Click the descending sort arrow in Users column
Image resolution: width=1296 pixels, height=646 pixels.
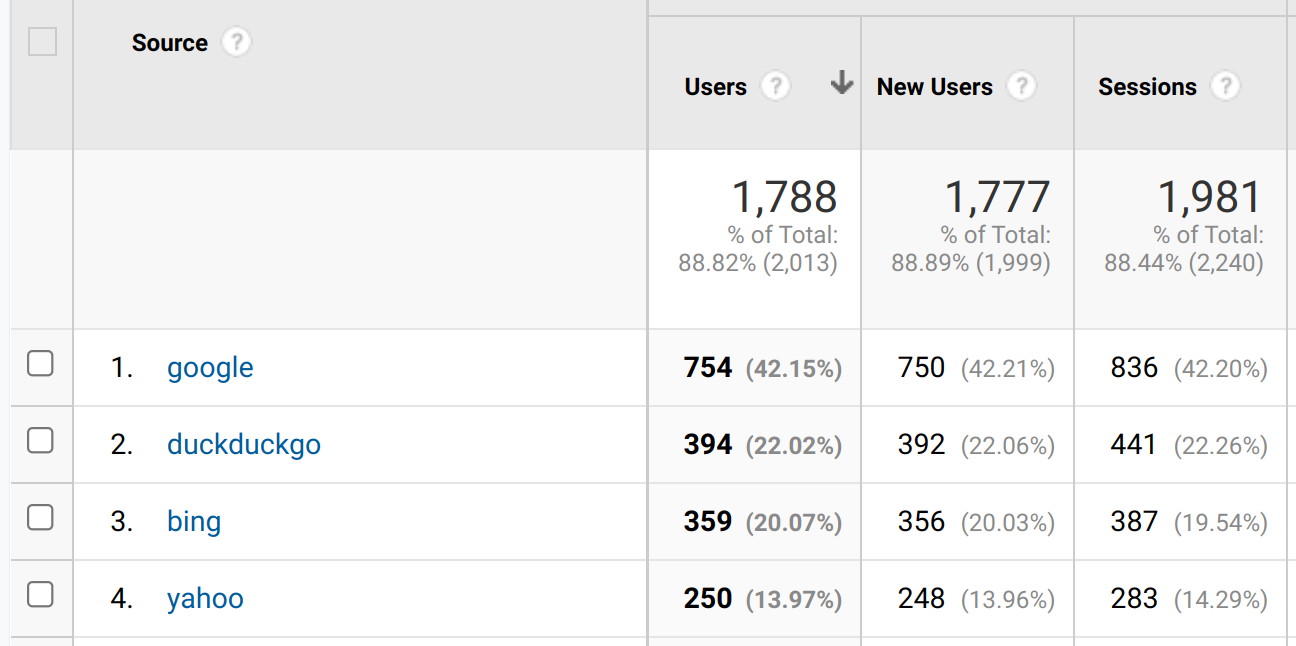[x=842, y=84]
